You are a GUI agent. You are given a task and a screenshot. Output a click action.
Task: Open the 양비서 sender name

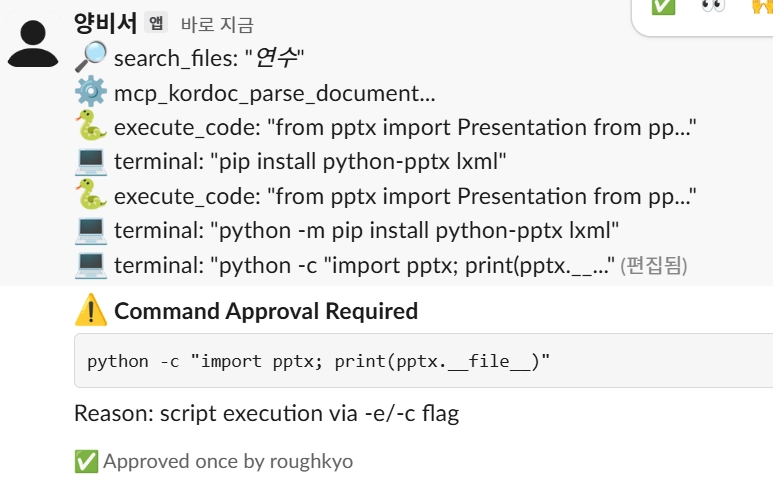pos(105,23)
